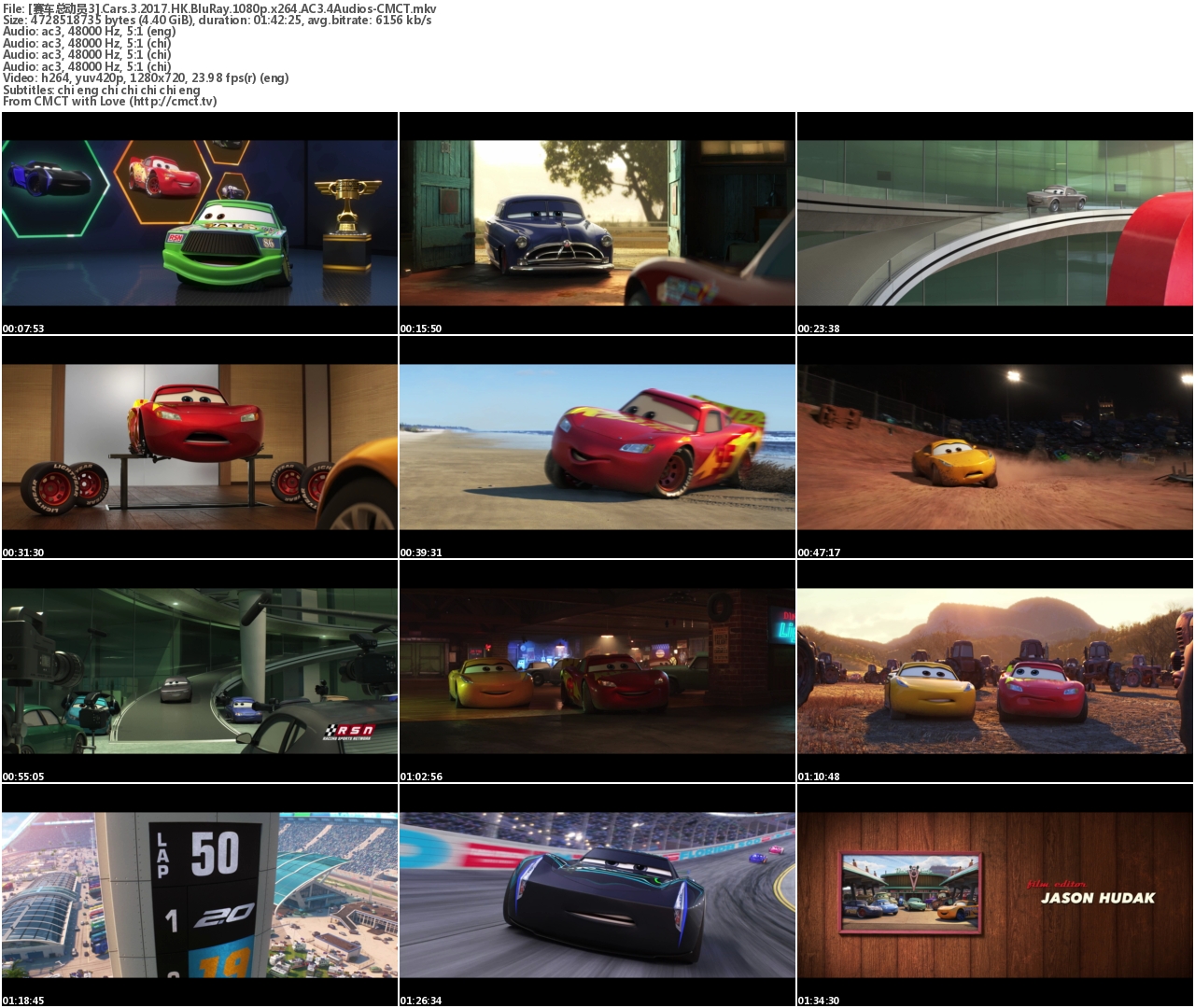
Task: Click the Size 4728518735 bytes text line
Action: pyautogui.click(x=218, y=20)
